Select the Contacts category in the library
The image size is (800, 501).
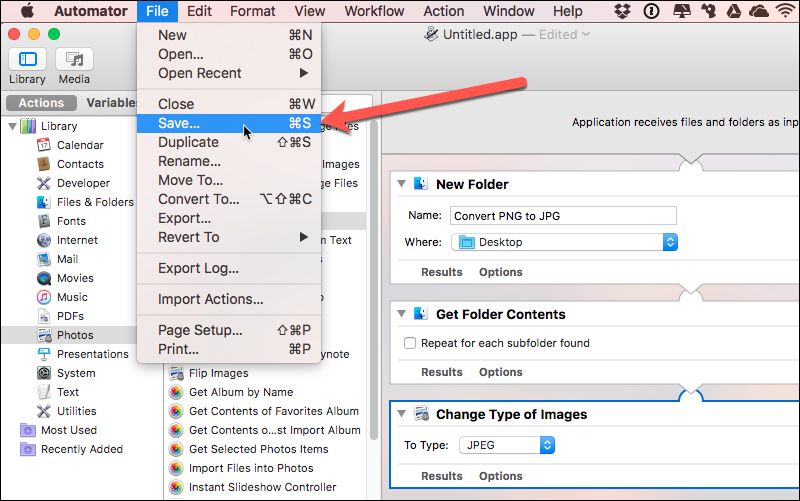(x=79, y=164)
